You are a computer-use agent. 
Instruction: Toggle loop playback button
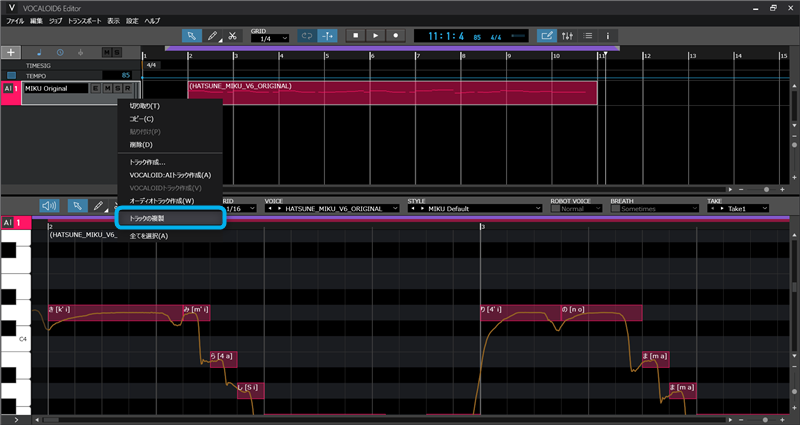click(x=307, y=36)
